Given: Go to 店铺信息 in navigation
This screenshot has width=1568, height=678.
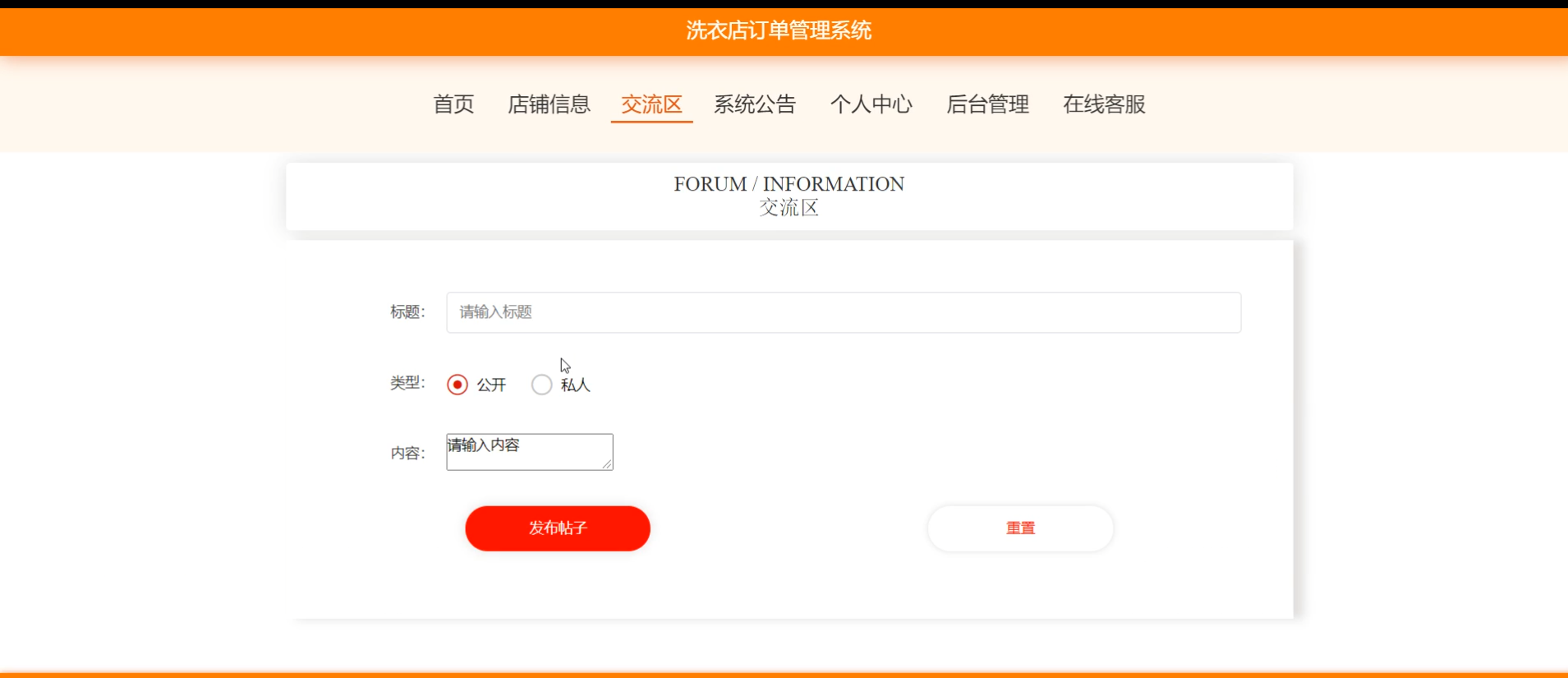Looking at the screenshot, I should 549,104.
